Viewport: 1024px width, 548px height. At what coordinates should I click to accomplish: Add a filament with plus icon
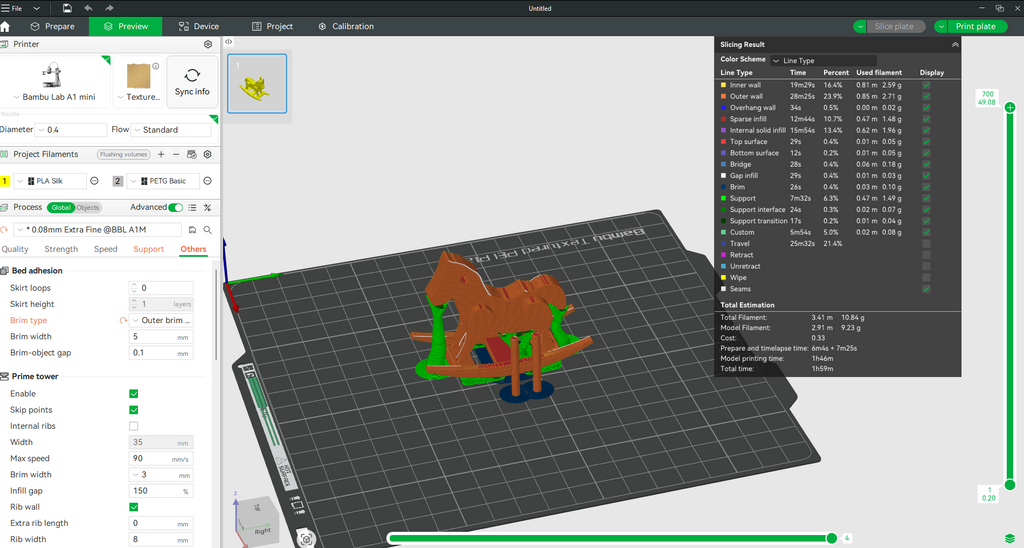[x=162, y=155]
